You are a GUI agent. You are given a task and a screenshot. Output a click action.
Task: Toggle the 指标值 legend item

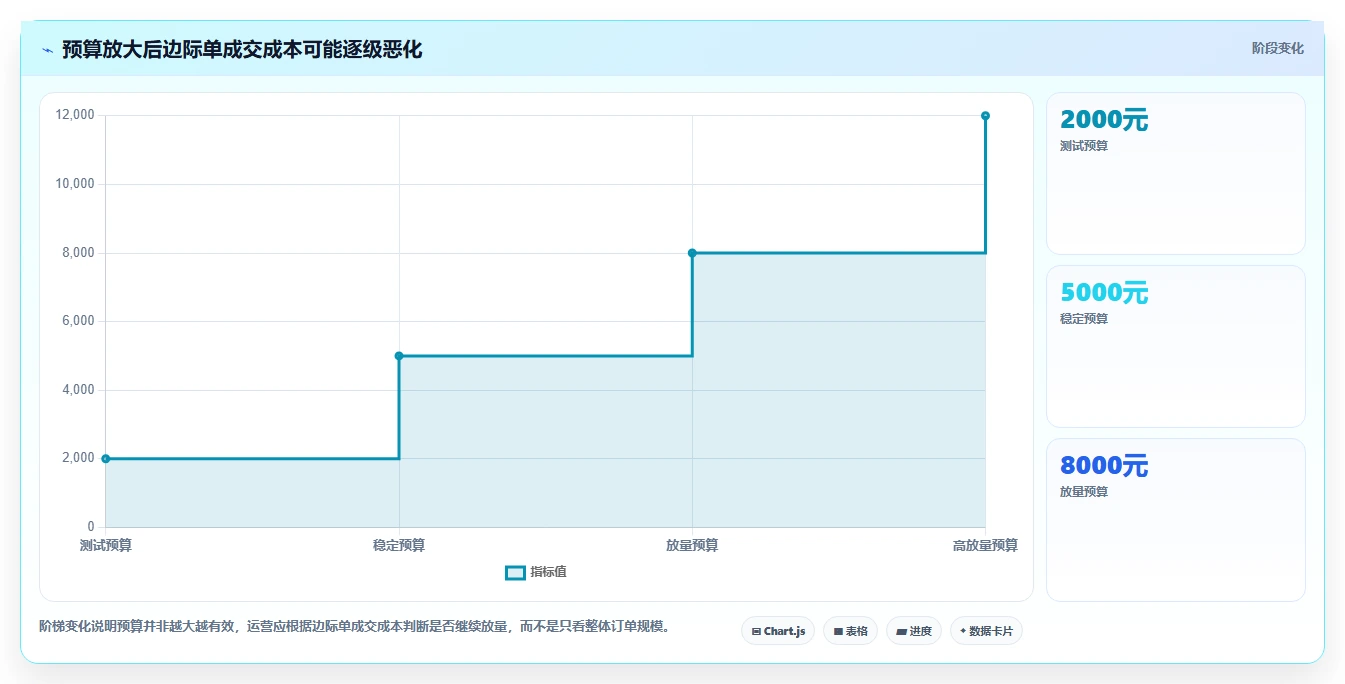[x=536, y=572]
